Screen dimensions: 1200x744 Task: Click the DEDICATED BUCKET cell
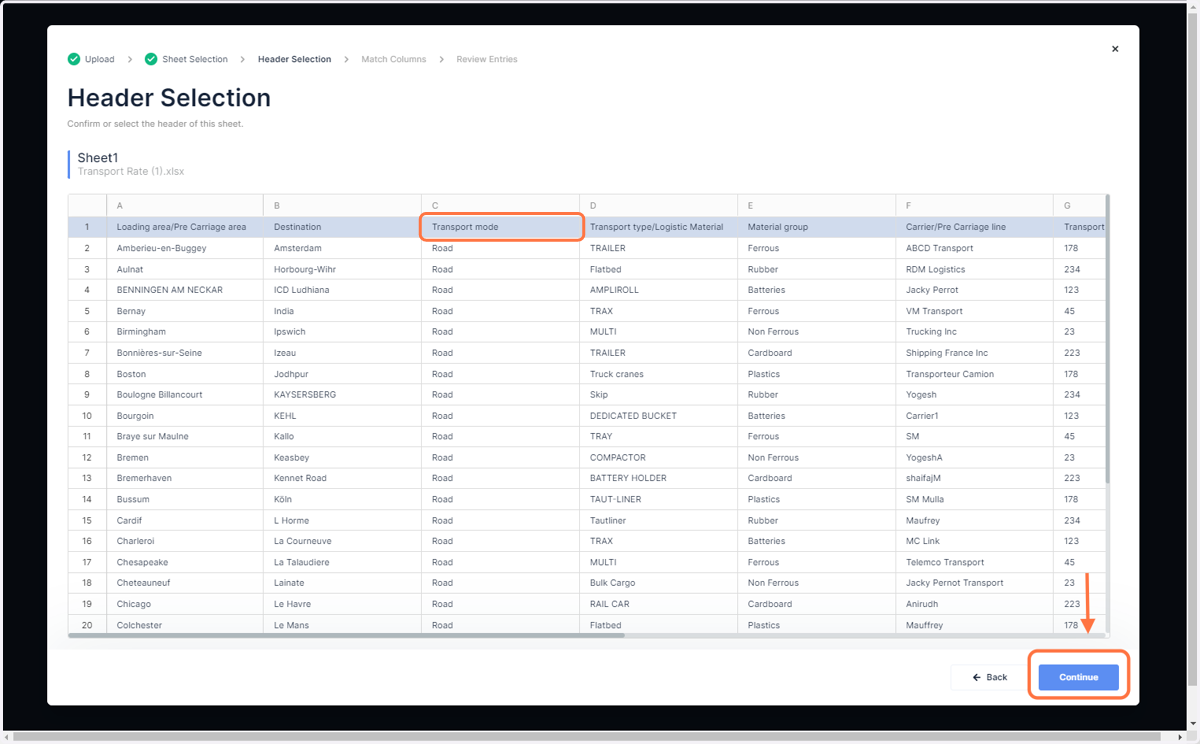coord(658,416)
